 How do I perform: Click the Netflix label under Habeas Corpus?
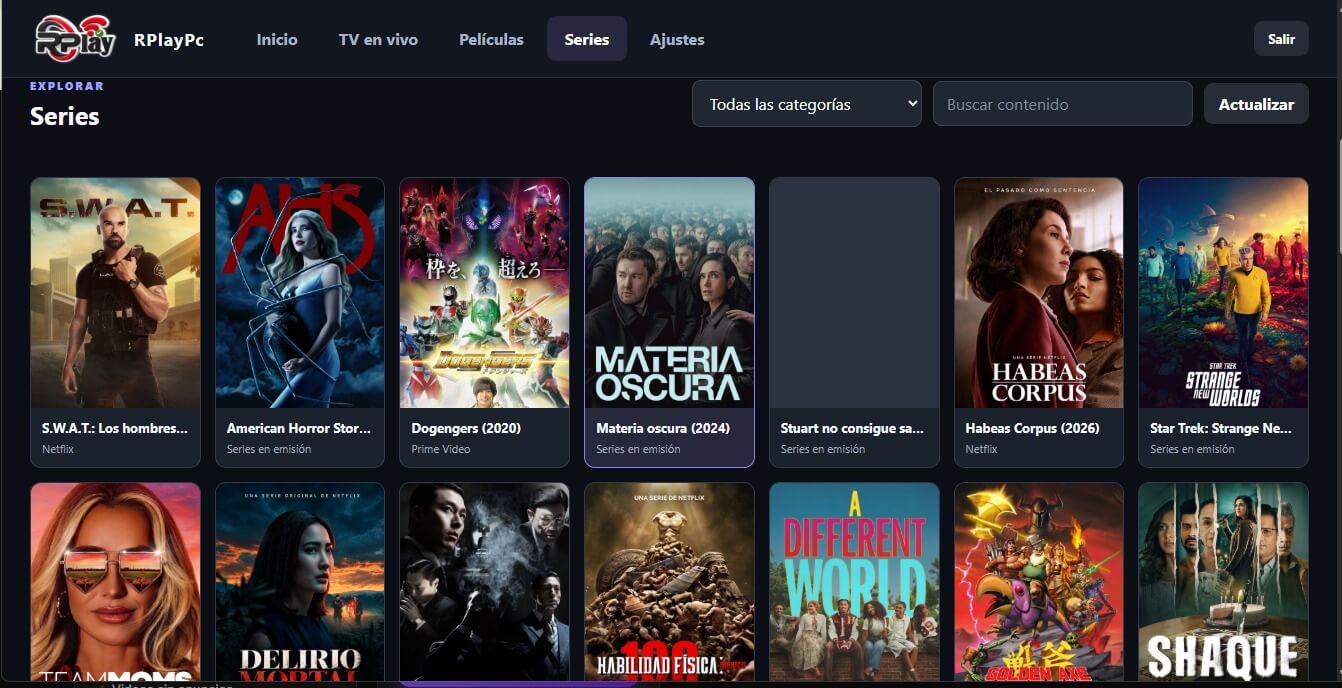(981, 449)
